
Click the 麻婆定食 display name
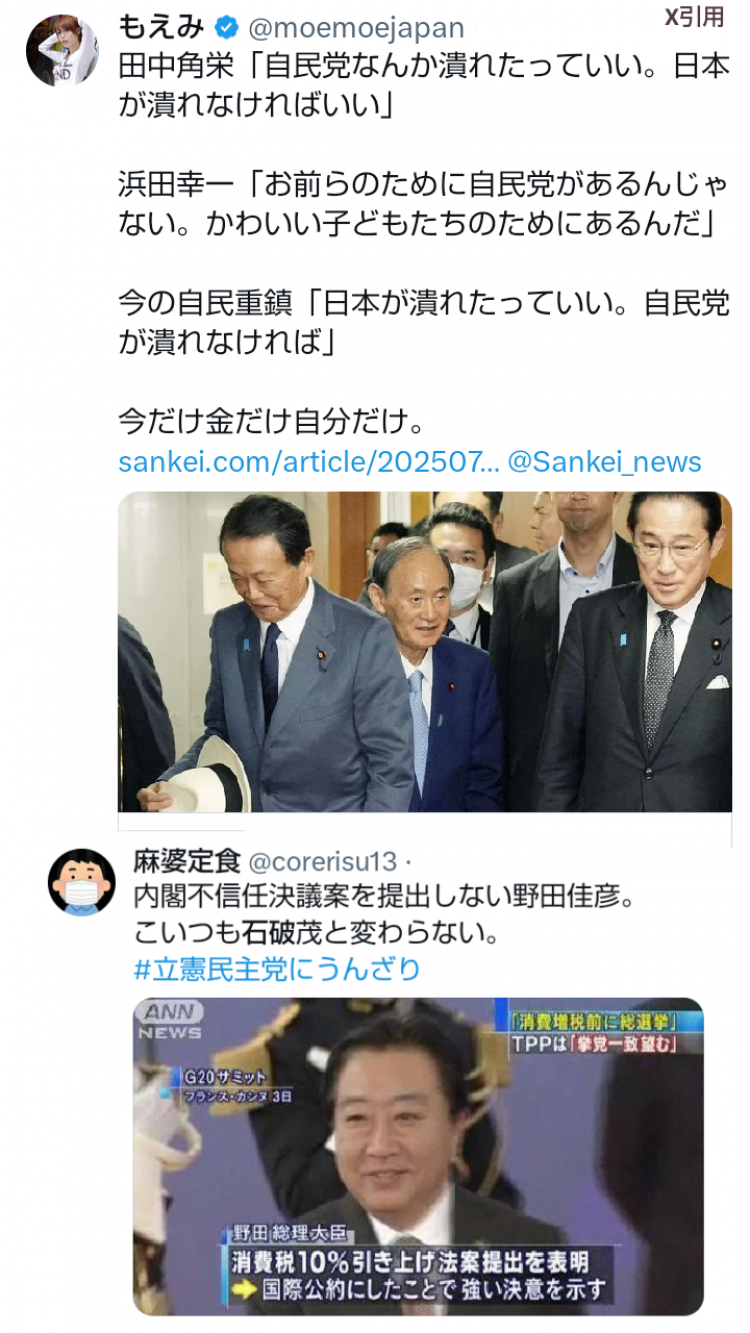click(x=185, y=861)
